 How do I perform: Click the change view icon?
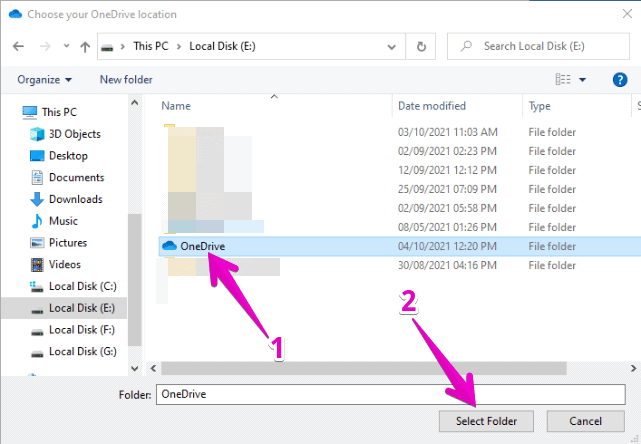click(x=563, y=79)
